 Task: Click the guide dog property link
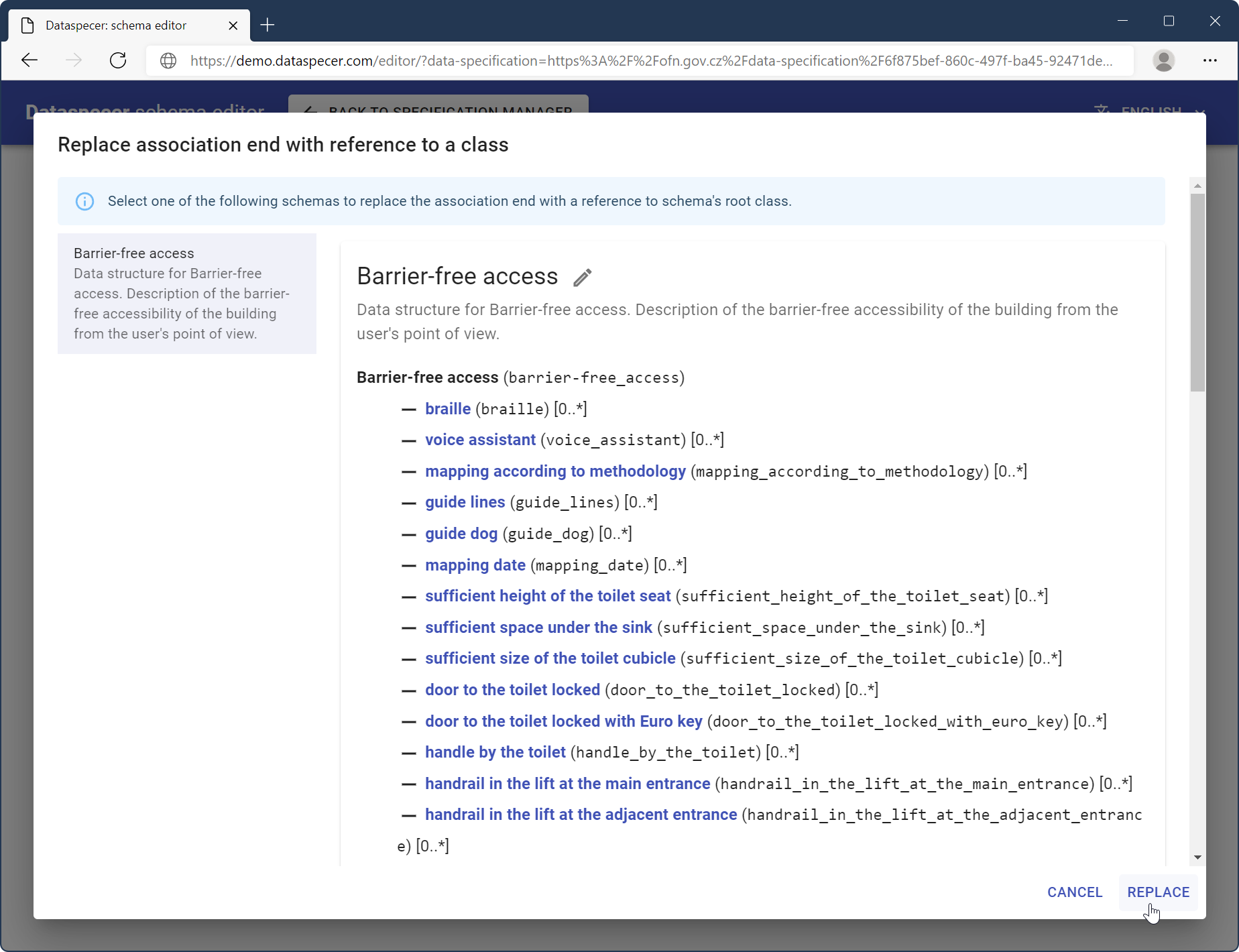(x=461, y=534)
